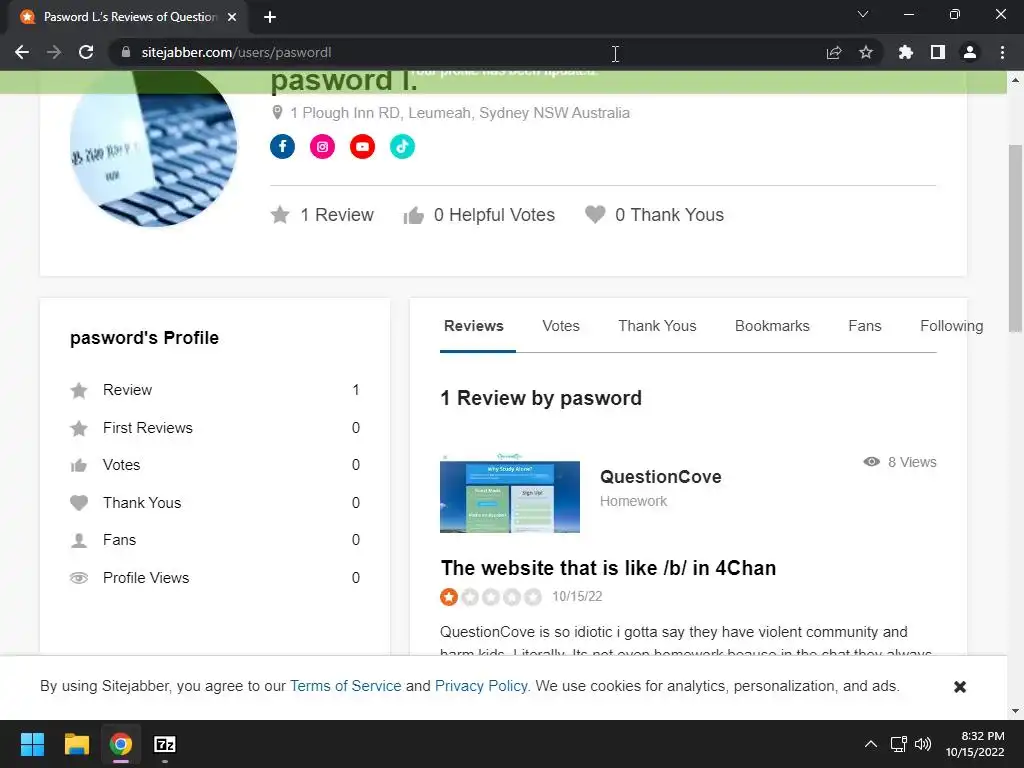The width and height of the screenshot is (1024, 768).
Task: Share this page via address bar share icon
Action: 834,52
